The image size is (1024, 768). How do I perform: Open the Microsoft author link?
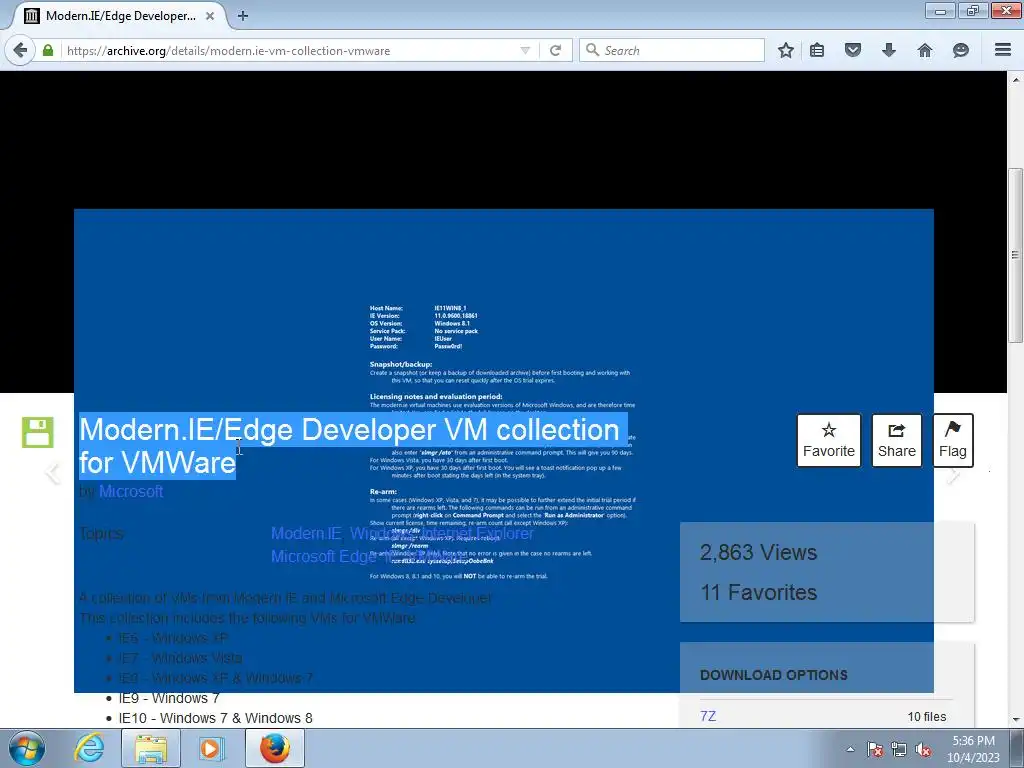point(131,492)
